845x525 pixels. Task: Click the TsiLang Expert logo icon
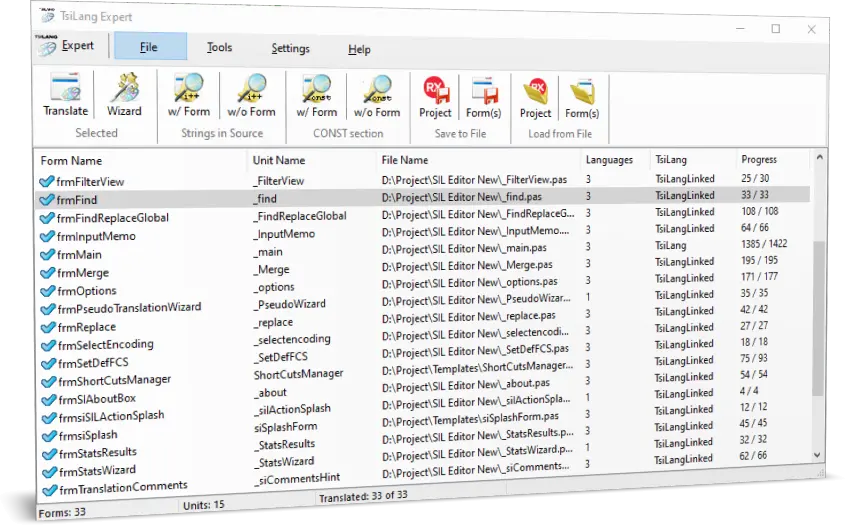(47, 16)
